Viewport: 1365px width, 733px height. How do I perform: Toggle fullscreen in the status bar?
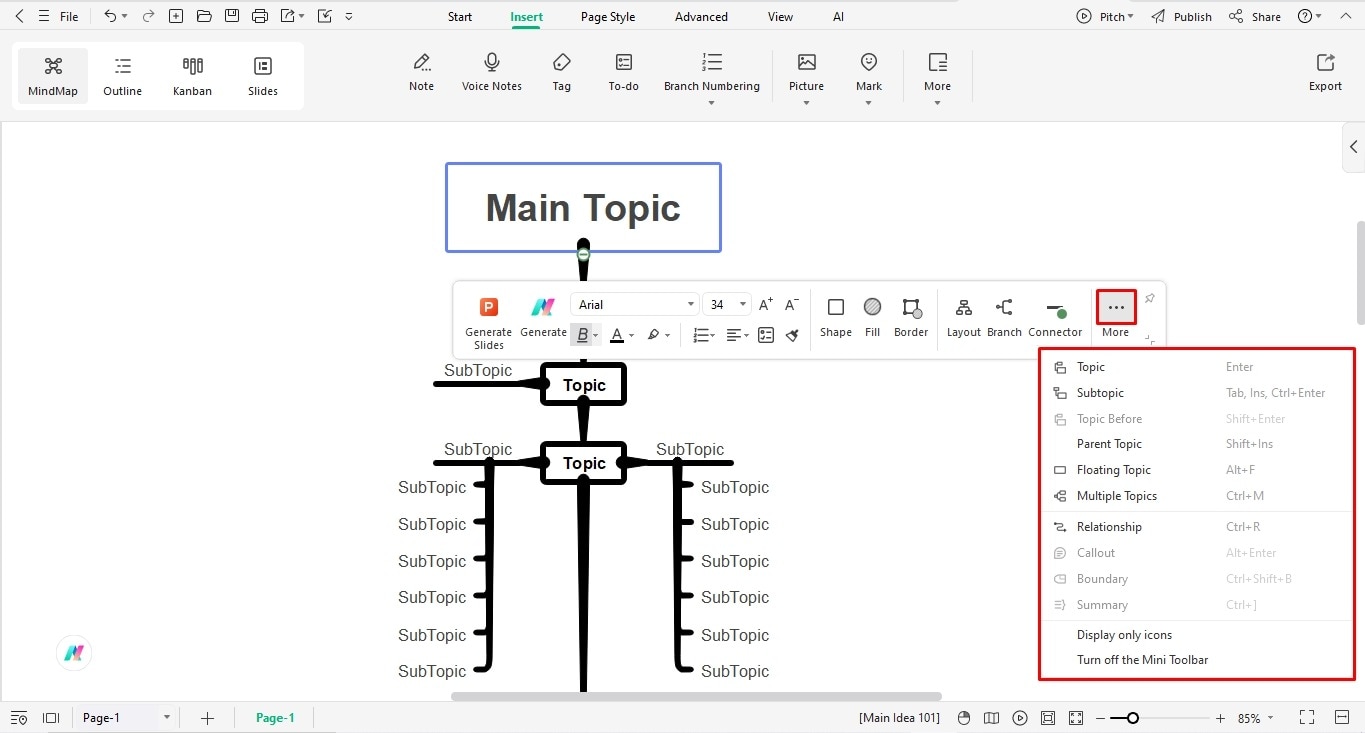tap(1307, 718)
